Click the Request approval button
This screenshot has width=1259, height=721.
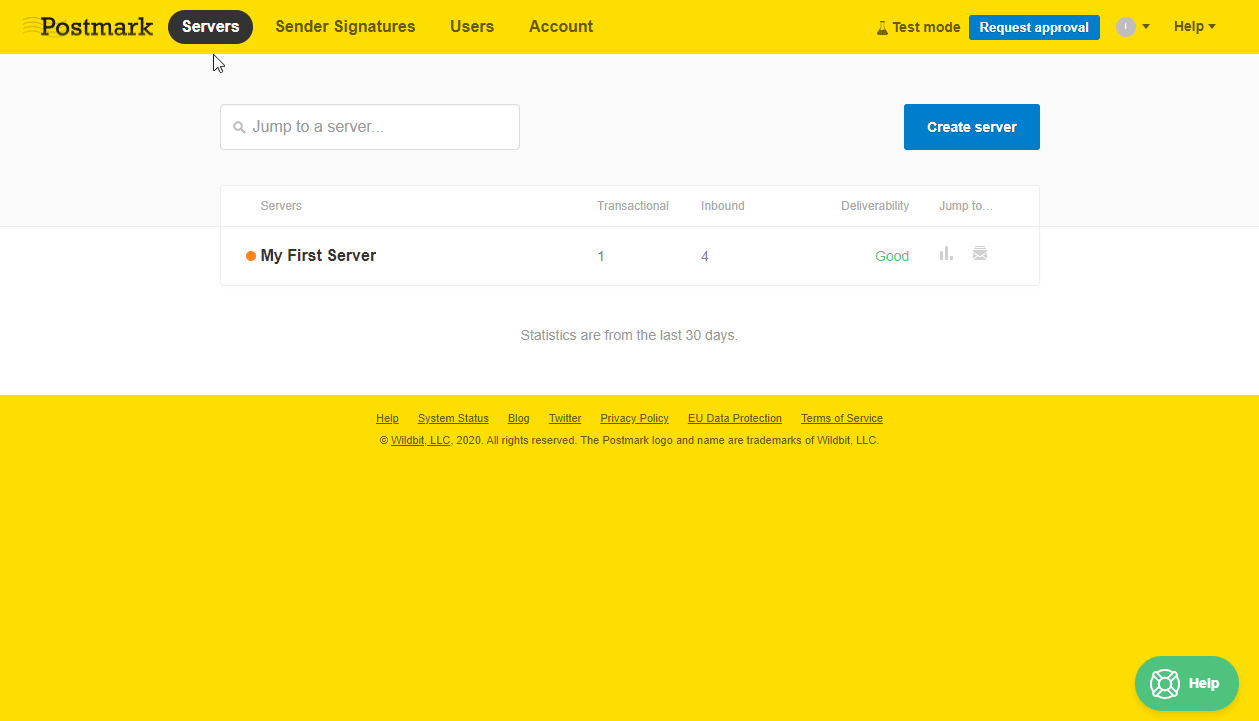[1034, 27]
